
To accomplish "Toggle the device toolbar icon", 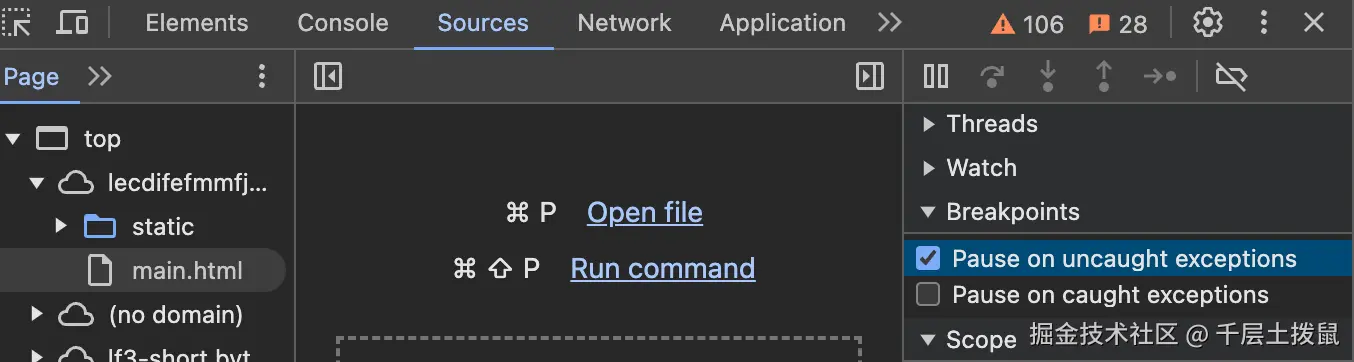I will [x=72, y=22].
